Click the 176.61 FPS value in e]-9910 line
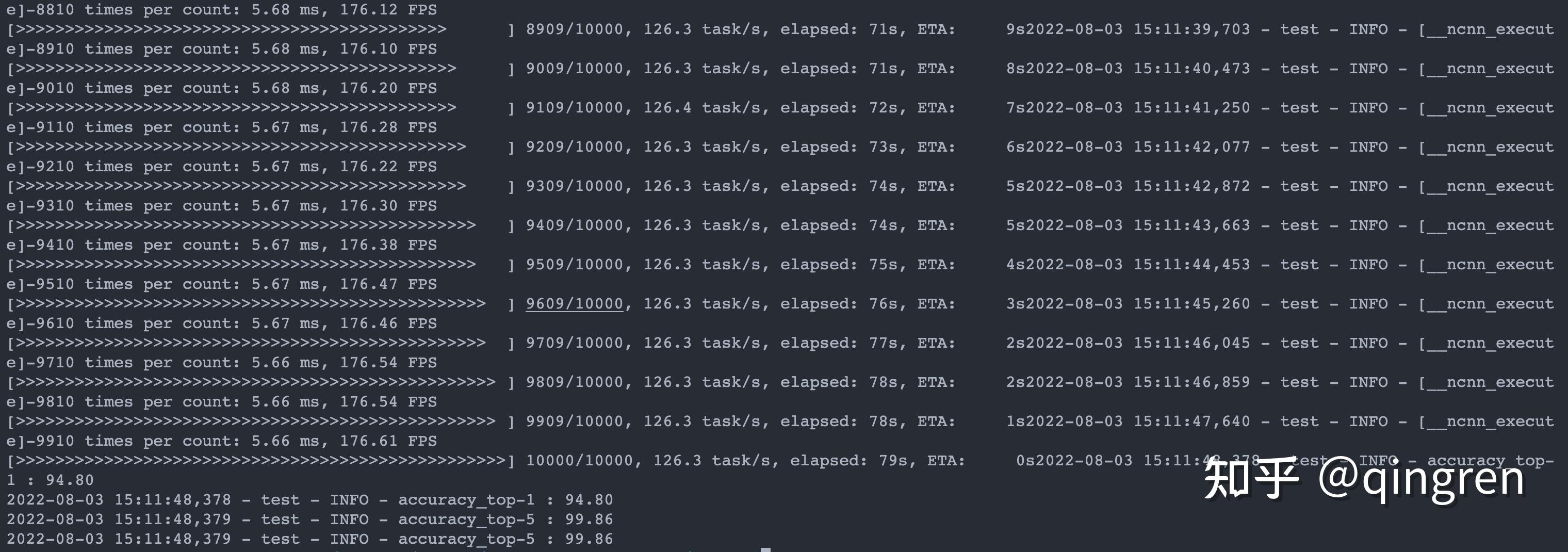1568x552 pixels. coord(388,441)
